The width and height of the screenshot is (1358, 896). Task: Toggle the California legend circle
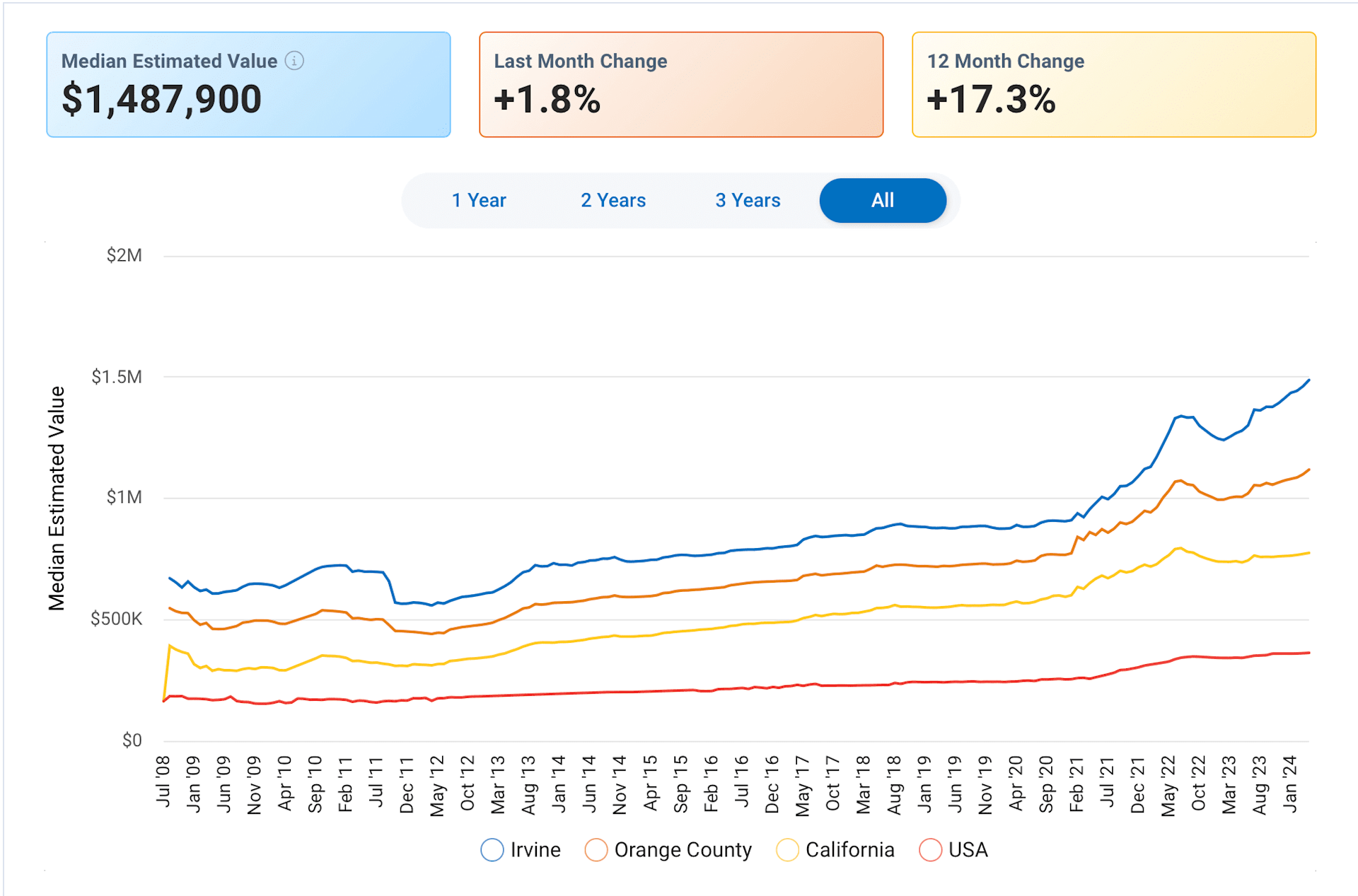coord(787,850)
